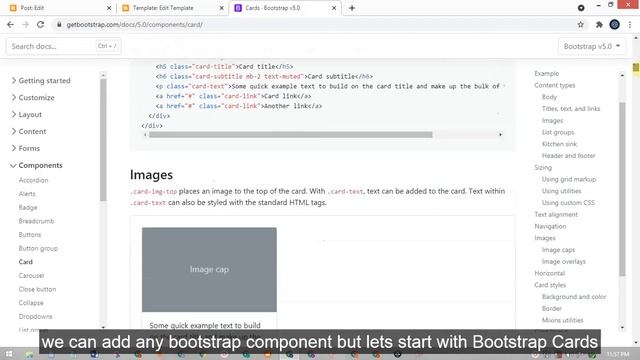Jump to Image caps section
The width and height of the screenshot is (640, 360).
[558, 250]
